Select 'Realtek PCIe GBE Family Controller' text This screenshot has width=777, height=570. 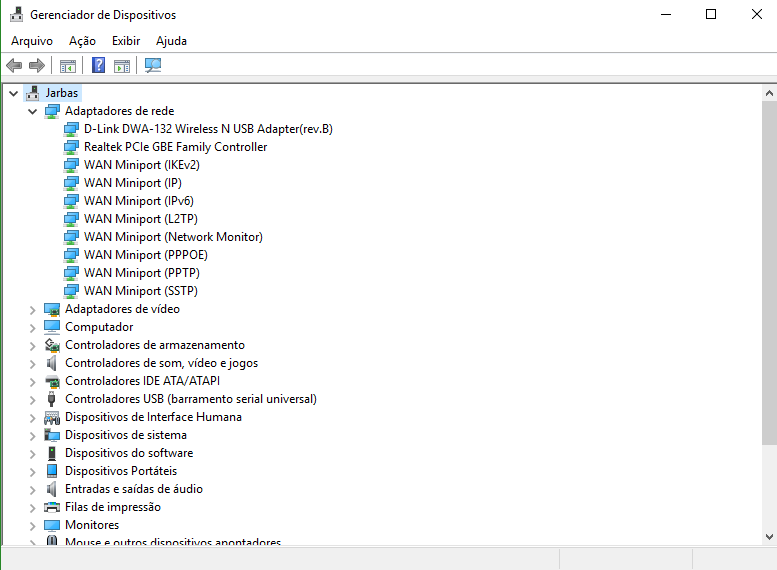tap(175, 147)
